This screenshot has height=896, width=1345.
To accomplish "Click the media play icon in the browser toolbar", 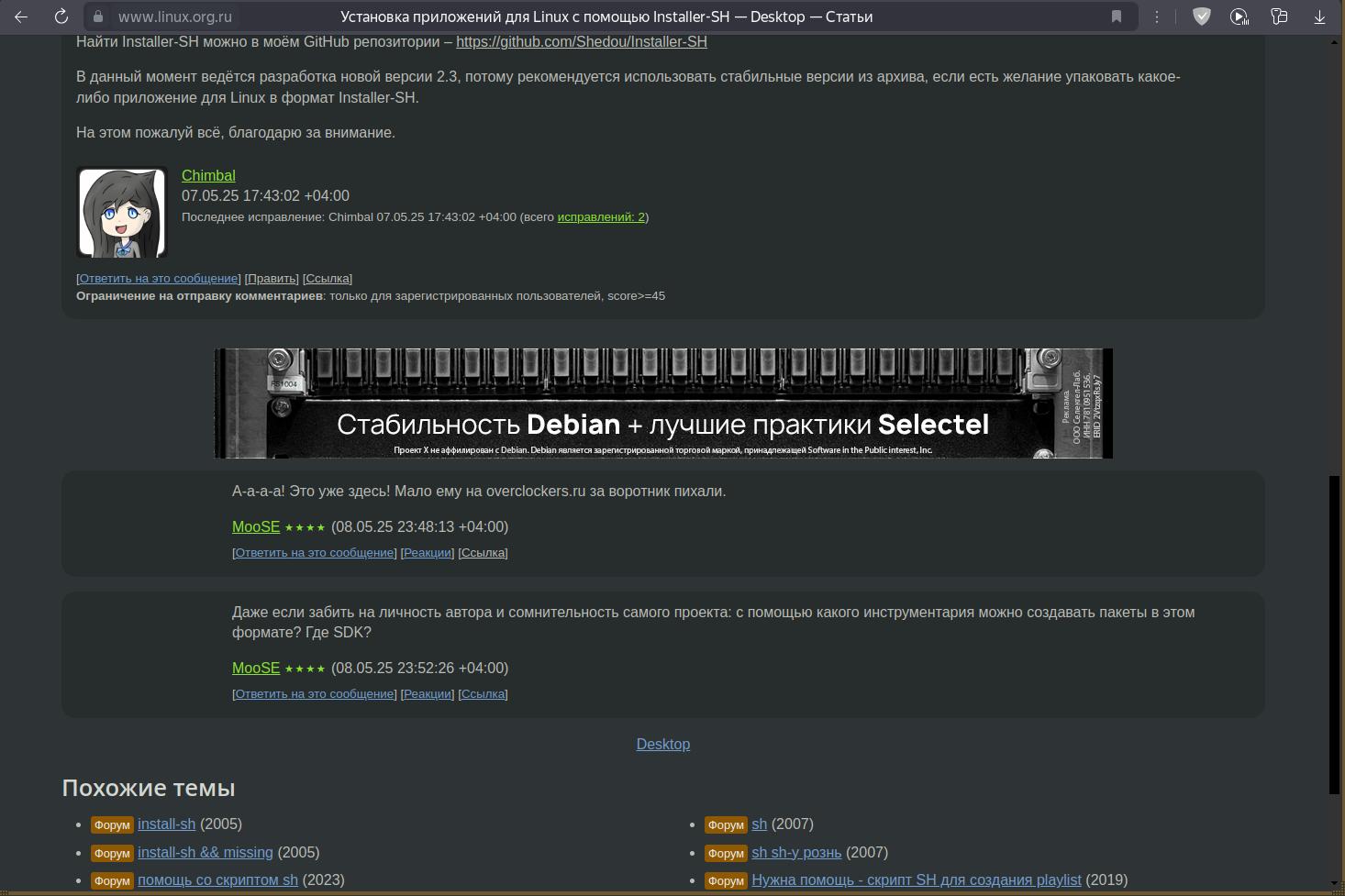I will 1239,17.
